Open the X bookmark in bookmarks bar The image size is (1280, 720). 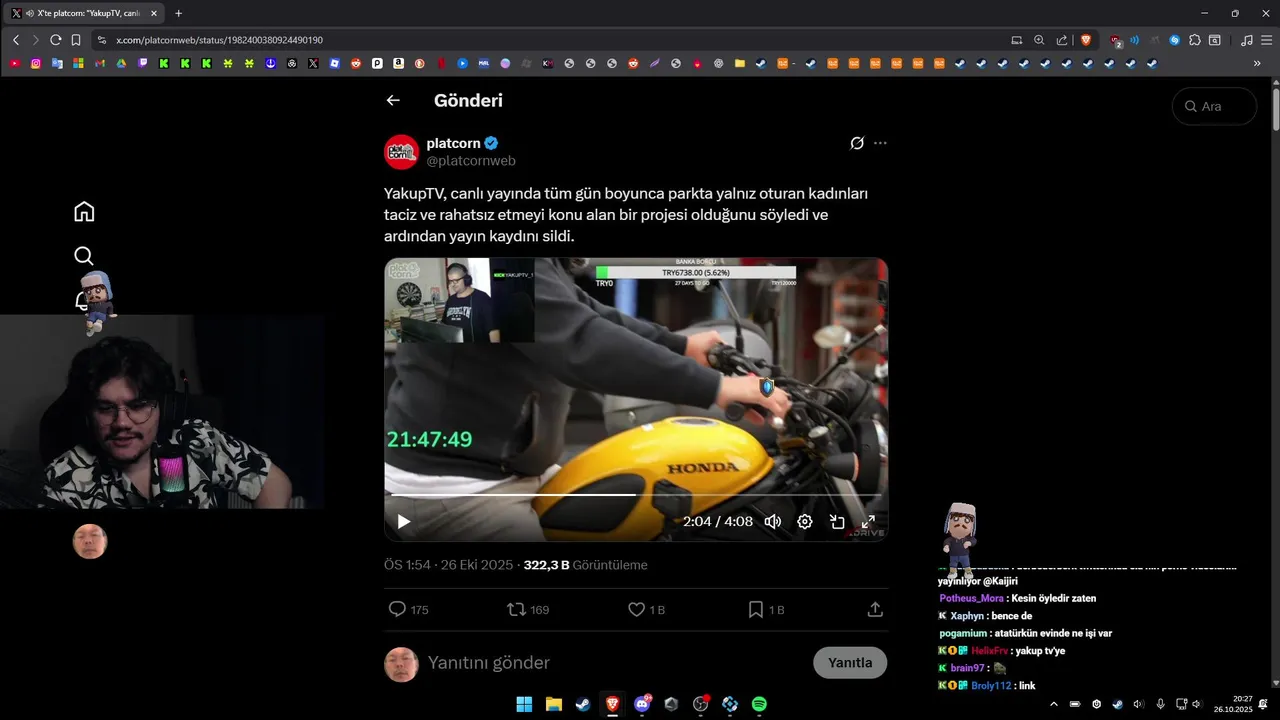(x=313, y=63)
